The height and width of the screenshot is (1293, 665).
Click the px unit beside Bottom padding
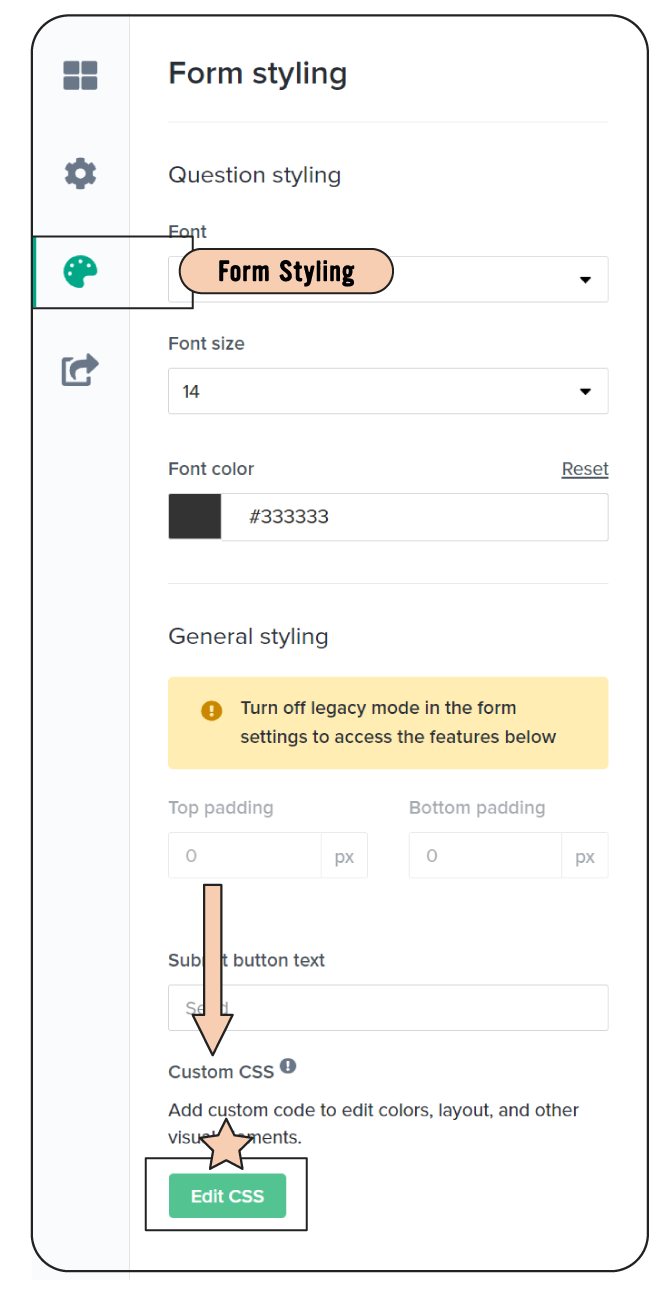585,857
